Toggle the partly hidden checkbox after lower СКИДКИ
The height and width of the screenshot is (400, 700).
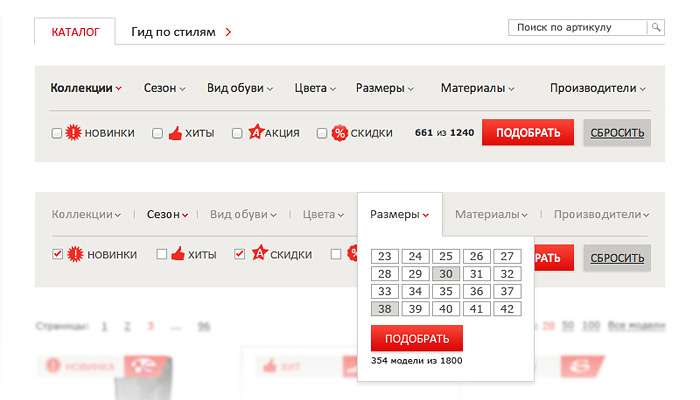pos(336,254)
